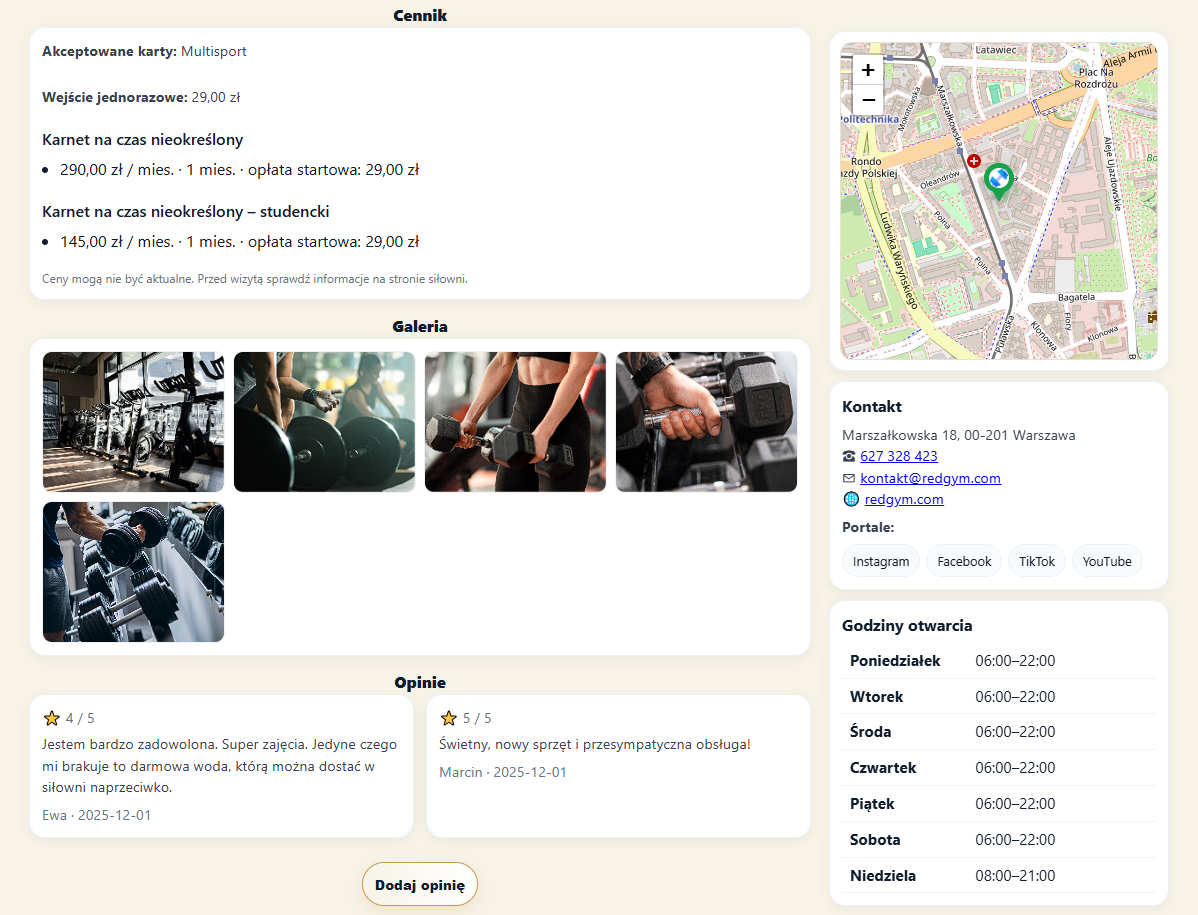Screen dimensions: 1198x915
Task: Open gallery photo of woman holding dumbbells
Action: [x=515, y=422]
